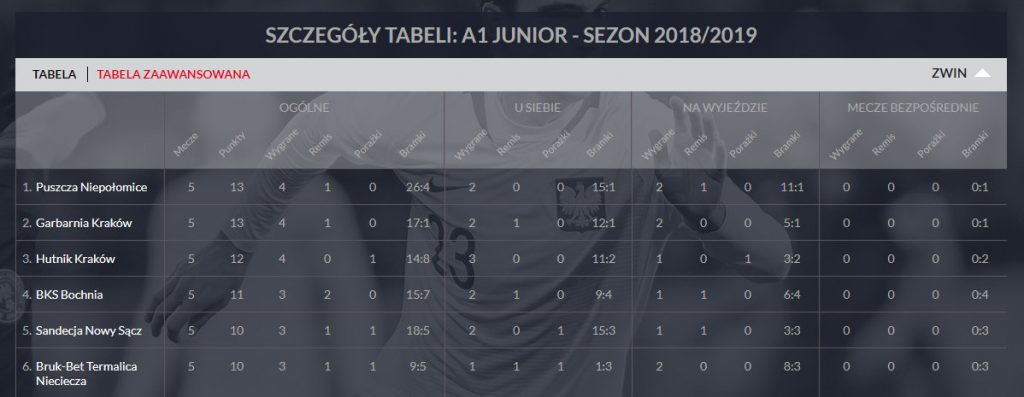Select the NA WYJEŹDZIE column group header
This screenshot has width=1024, height=397.
click(x=725, y=108)
